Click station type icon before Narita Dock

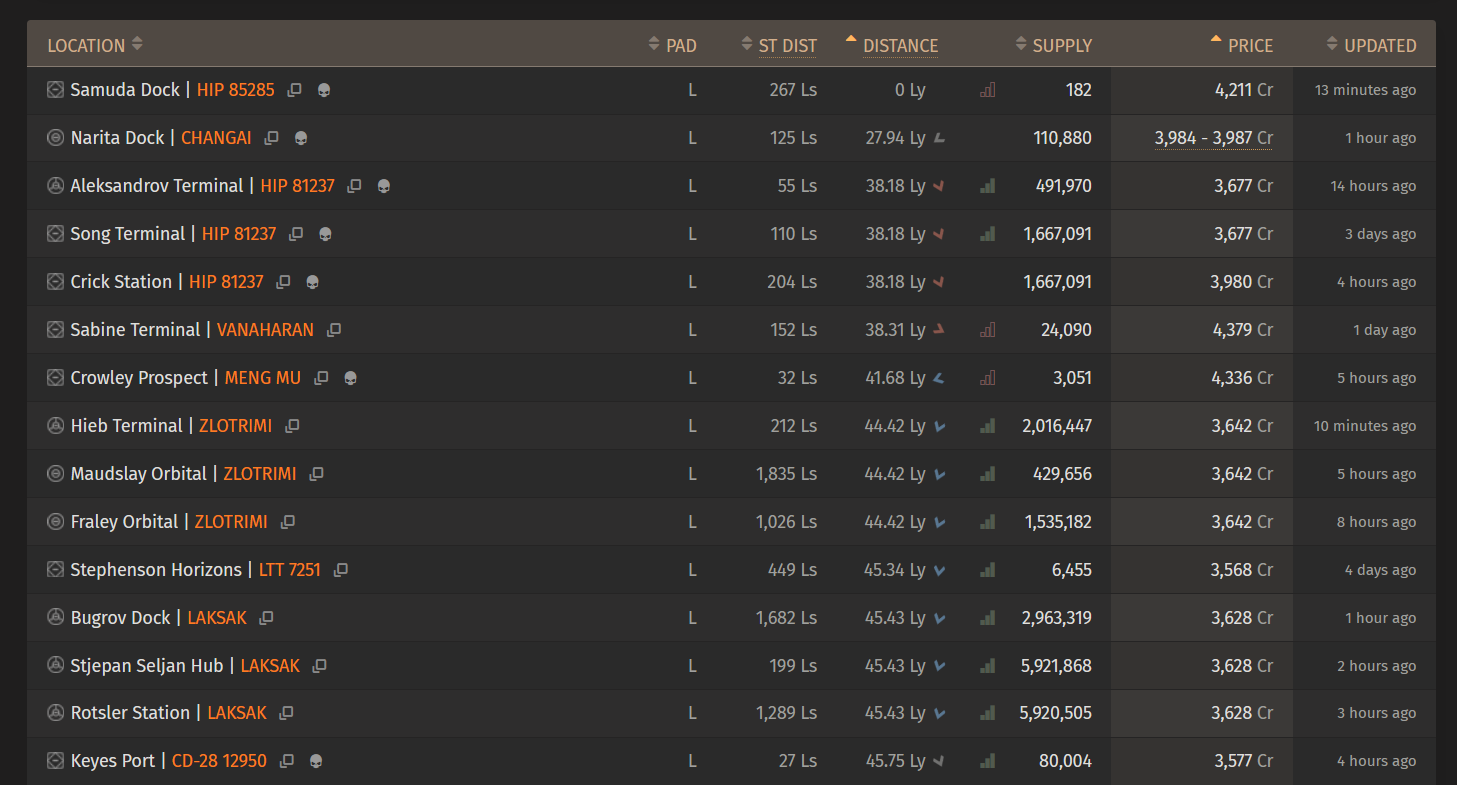(56, 138)
